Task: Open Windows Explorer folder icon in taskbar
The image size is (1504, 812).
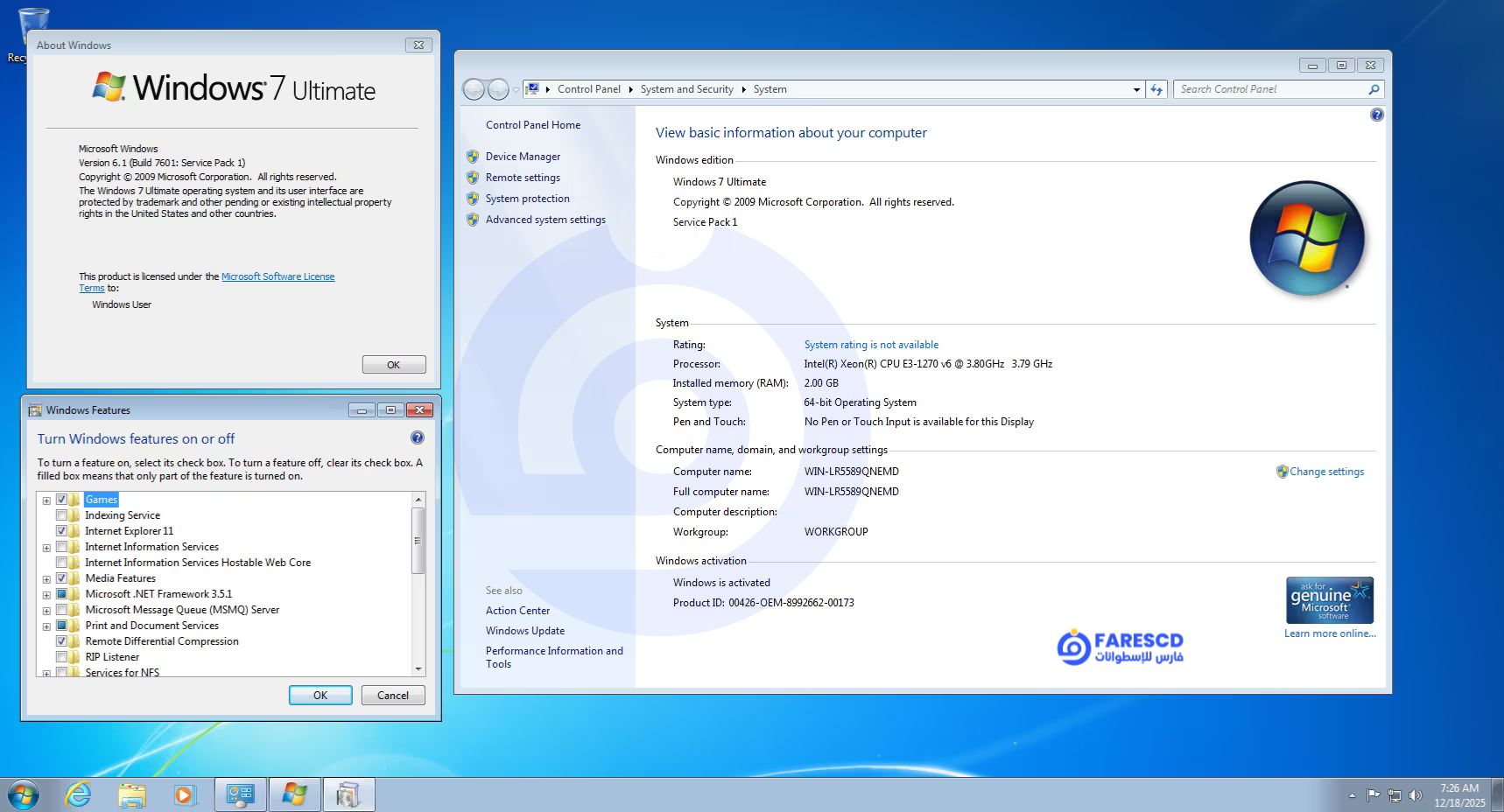Action: pos(132,794)
